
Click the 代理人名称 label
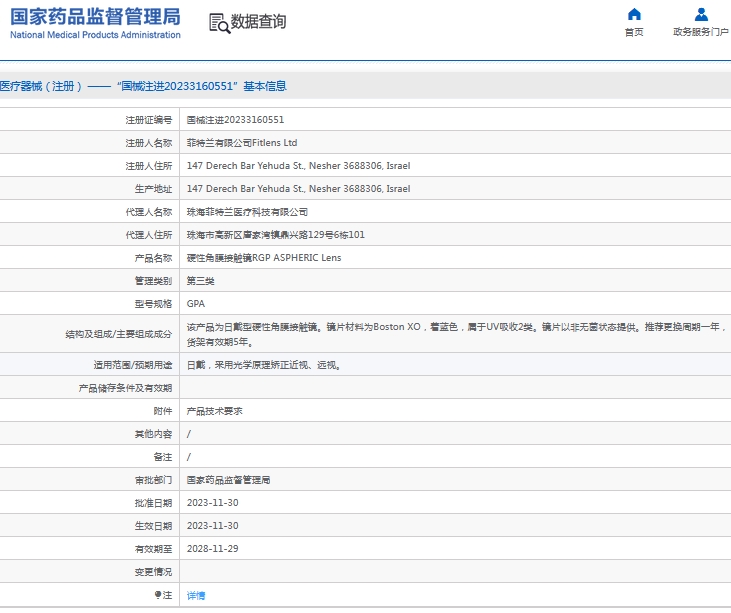pyautogui.click(x=149, y=212)
